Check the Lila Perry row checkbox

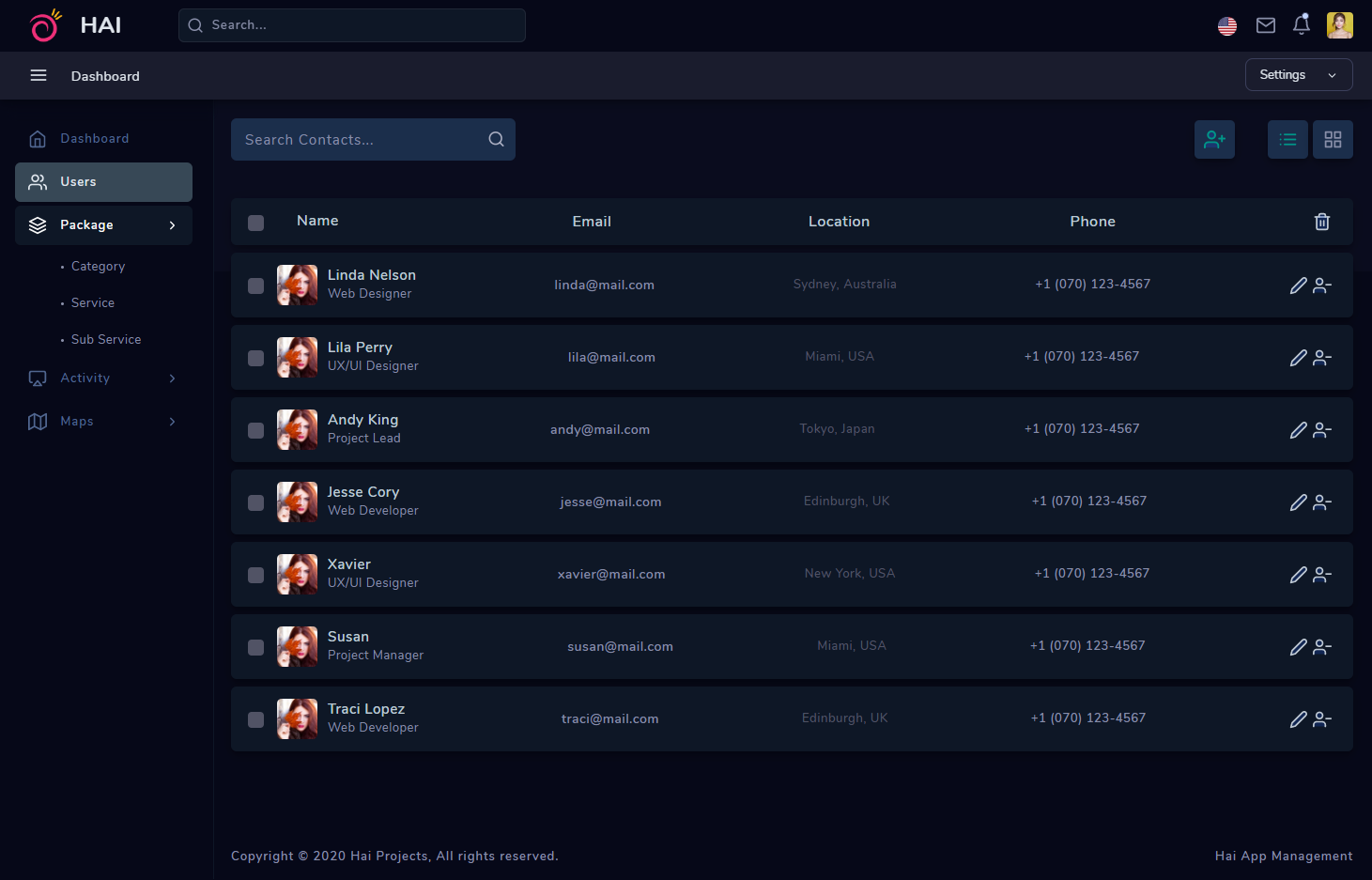point(255,358)
